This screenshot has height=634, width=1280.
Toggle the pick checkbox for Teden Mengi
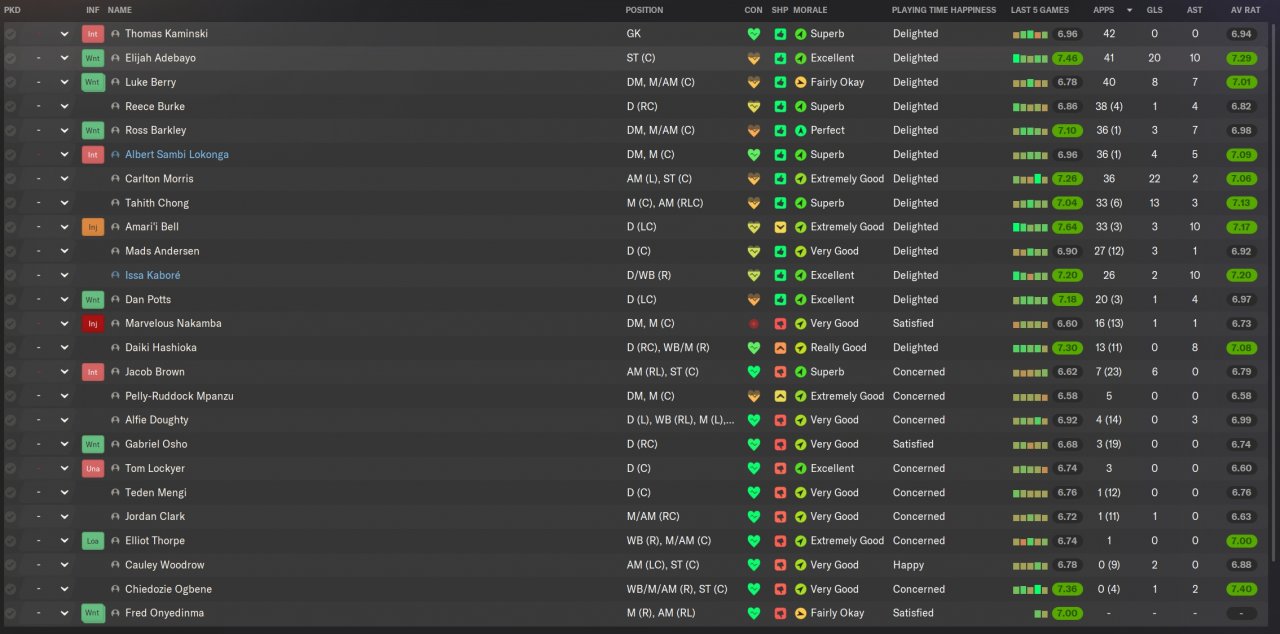pos(10,493)
